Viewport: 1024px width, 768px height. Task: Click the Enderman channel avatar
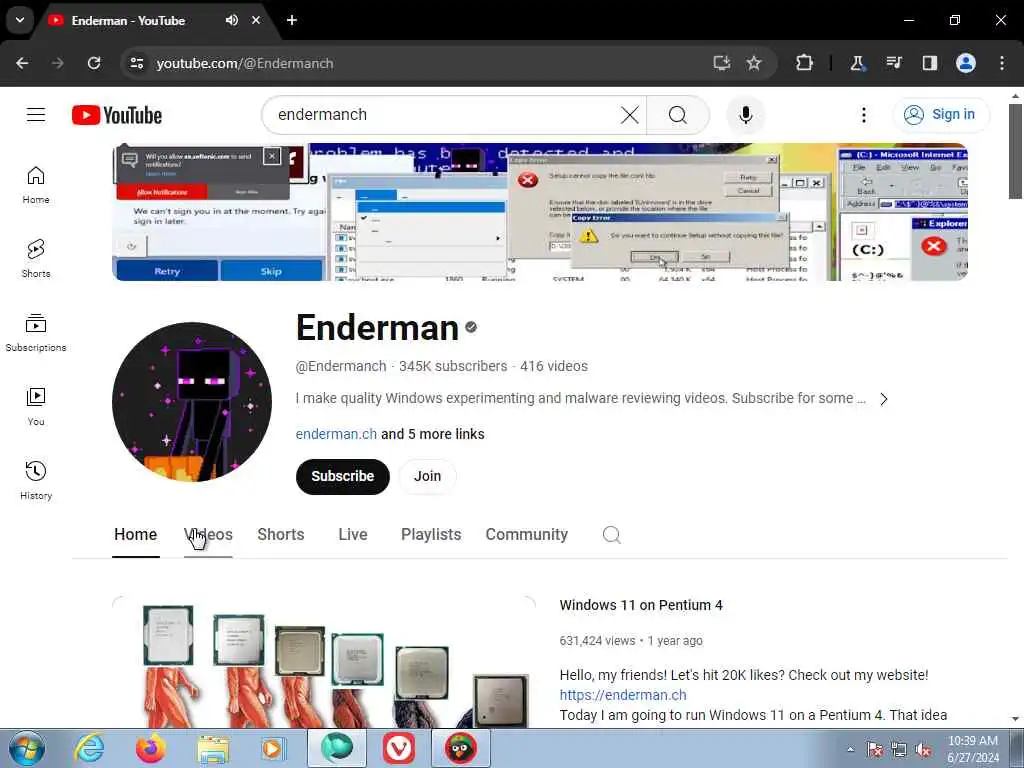click(x=192, y=402)
